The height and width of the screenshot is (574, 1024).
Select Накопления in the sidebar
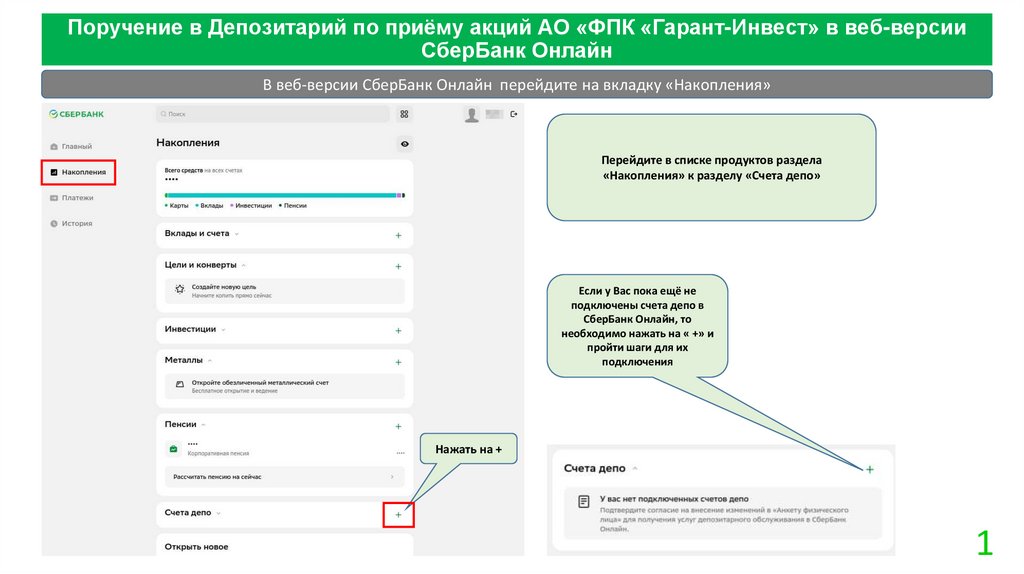coord(78,172)
